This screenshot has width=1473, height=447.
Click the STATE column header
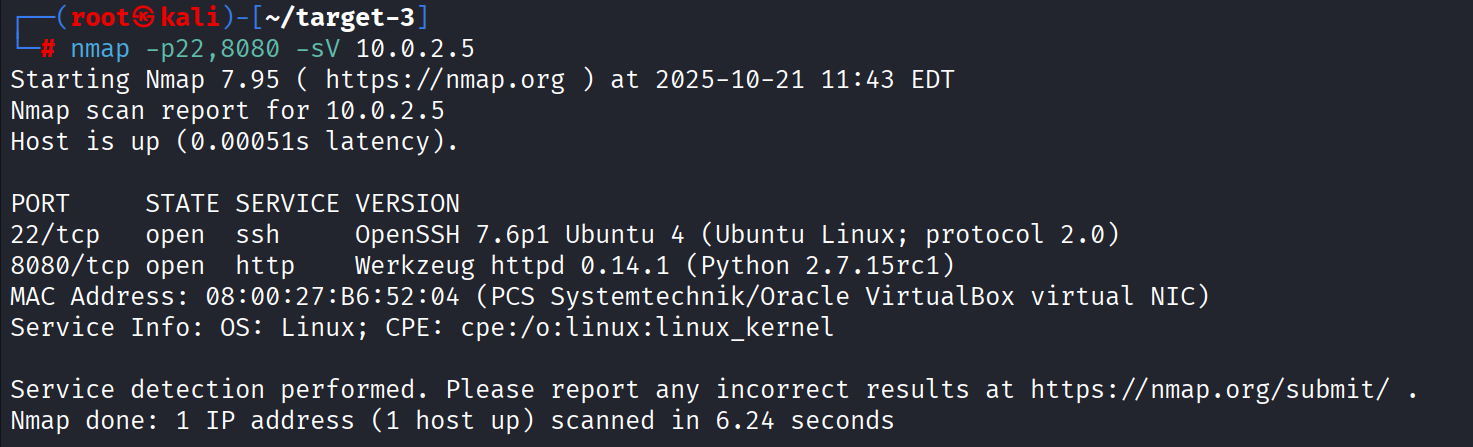pos(182,204)
